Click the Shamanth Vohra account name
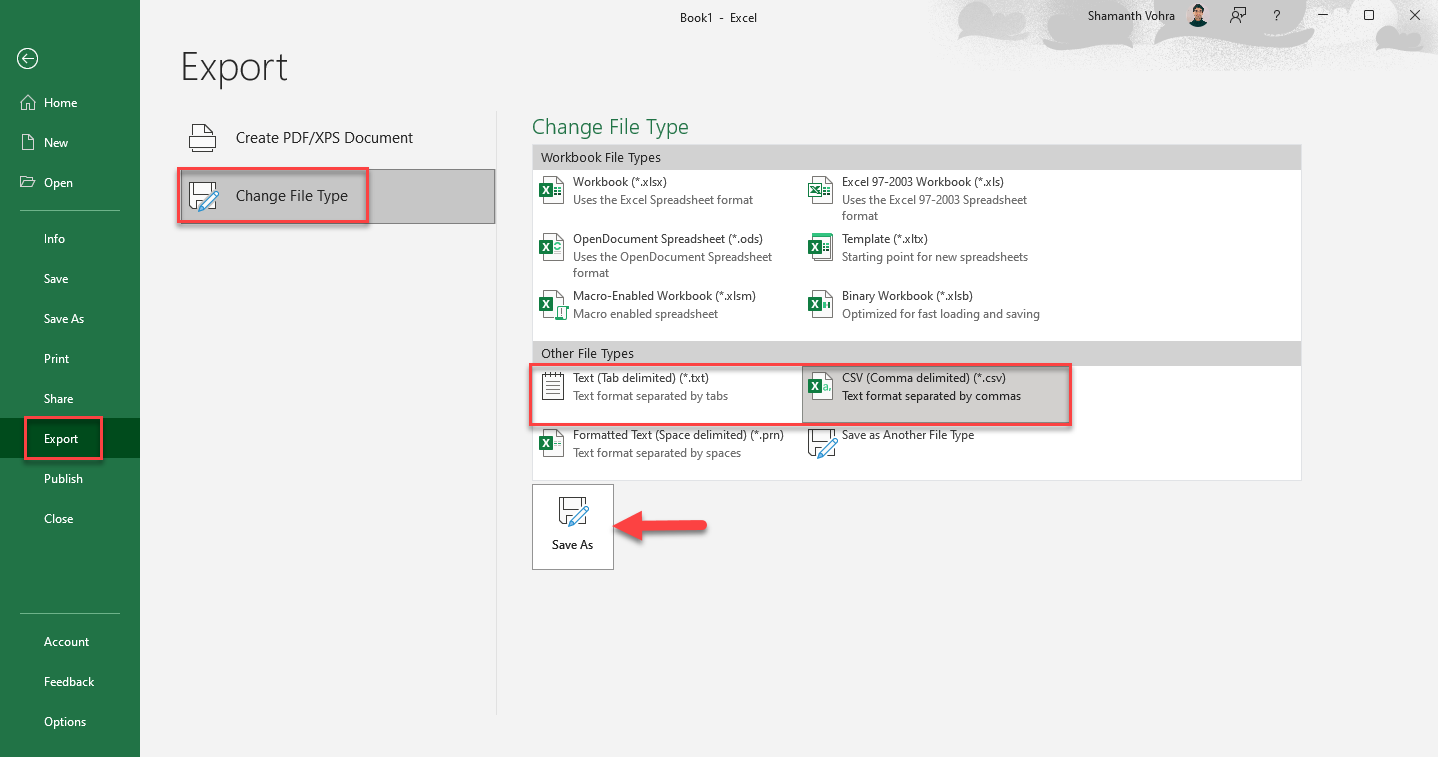The height and width of the screenshot is (757, 1438). (1131, 16)
